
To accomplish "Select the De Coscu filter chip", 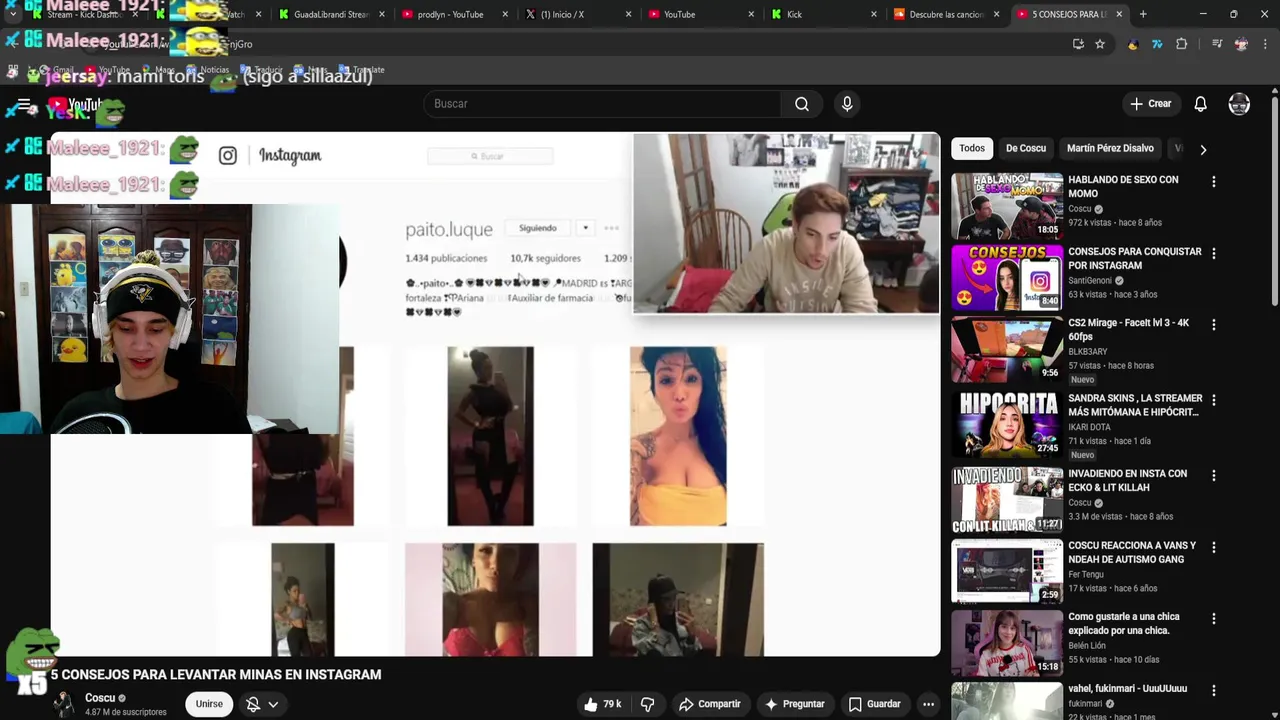I will click(x=1026, y=148).
